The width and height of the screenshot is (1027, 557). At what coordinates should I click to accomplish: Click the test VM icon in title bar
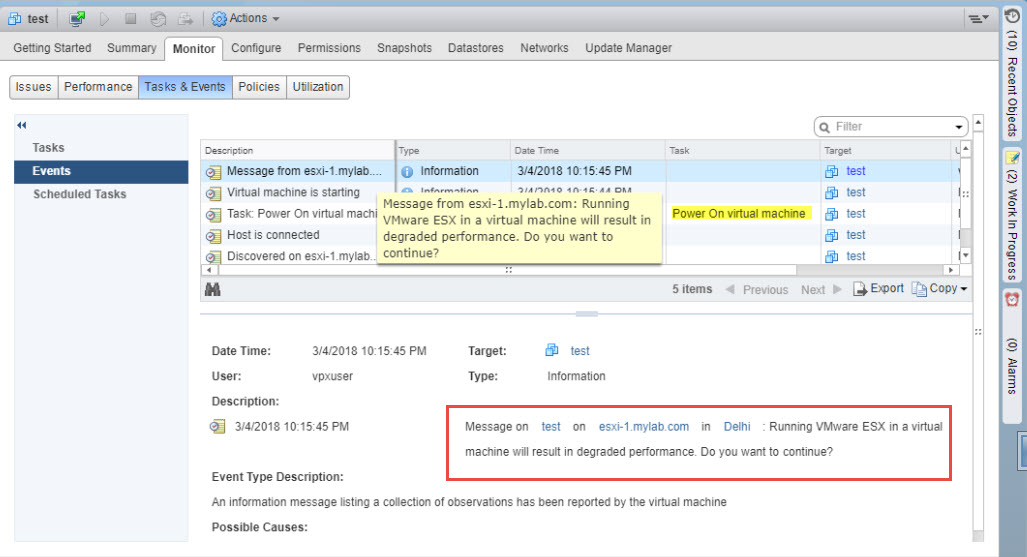14,18
